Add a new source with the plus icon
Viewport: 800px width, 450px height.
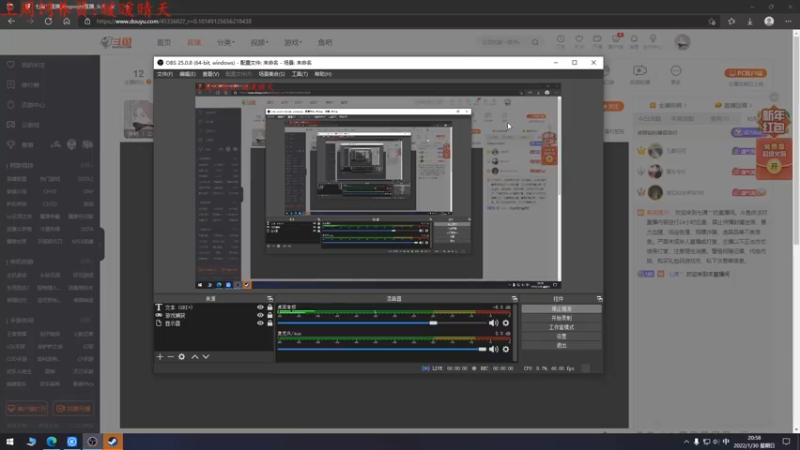click(160, 357)
